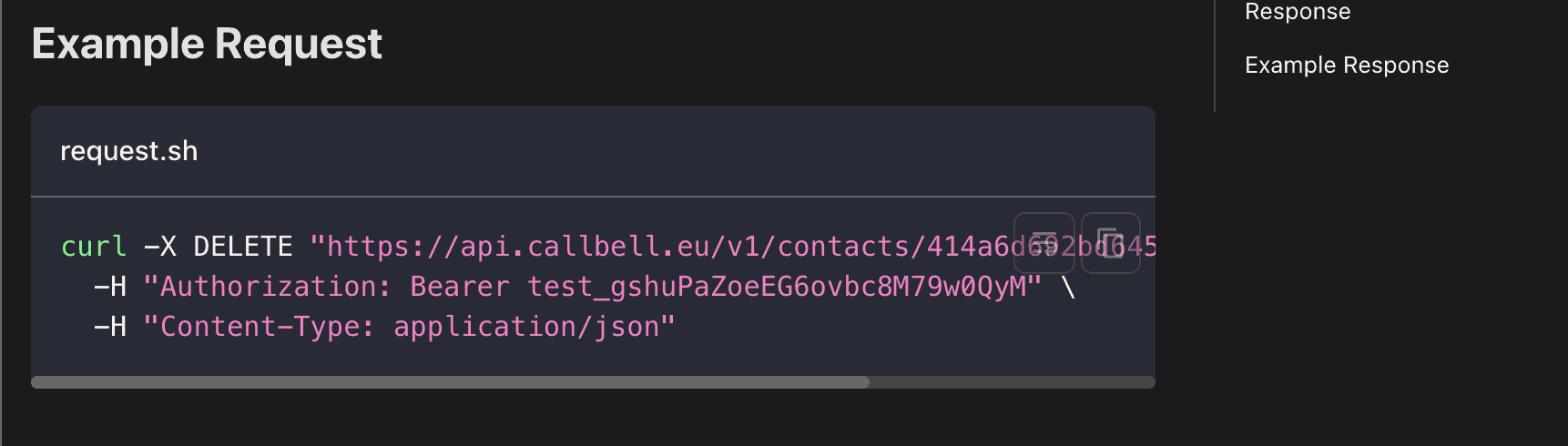Click the trailing backslash after Authorization line

pyautogui.click(x=1068, y=287)
